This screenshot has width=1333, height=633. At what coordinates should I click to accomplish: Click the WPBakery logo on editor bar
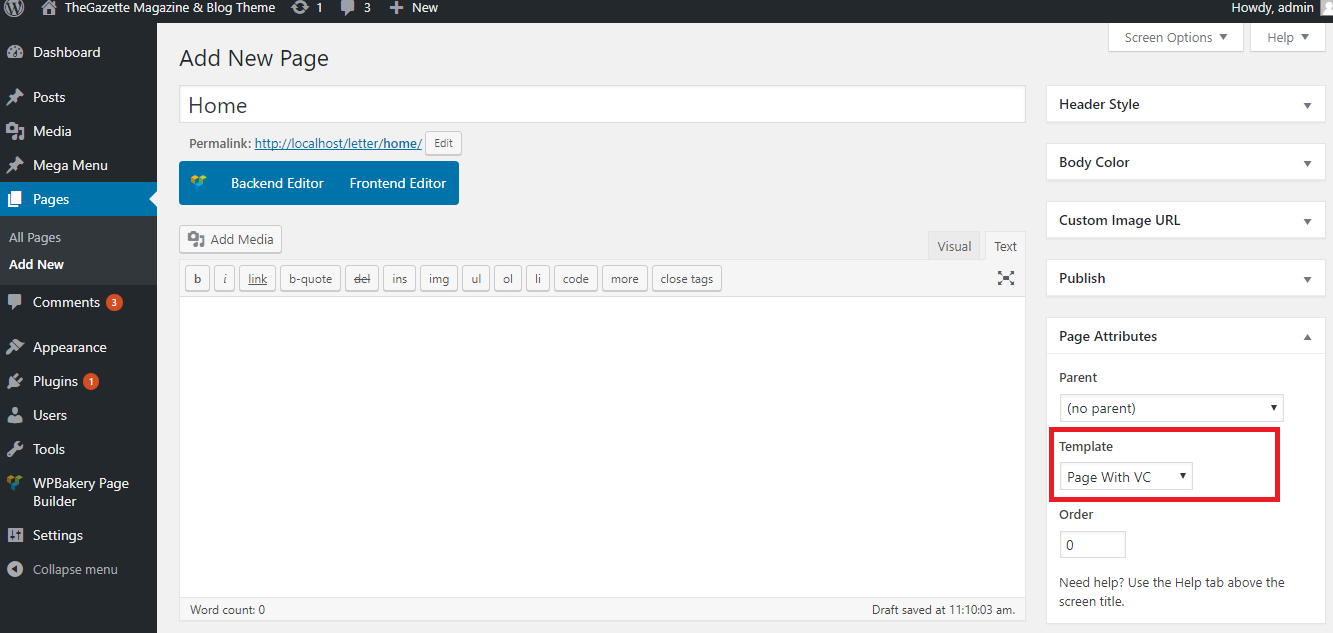pos(199,183)
